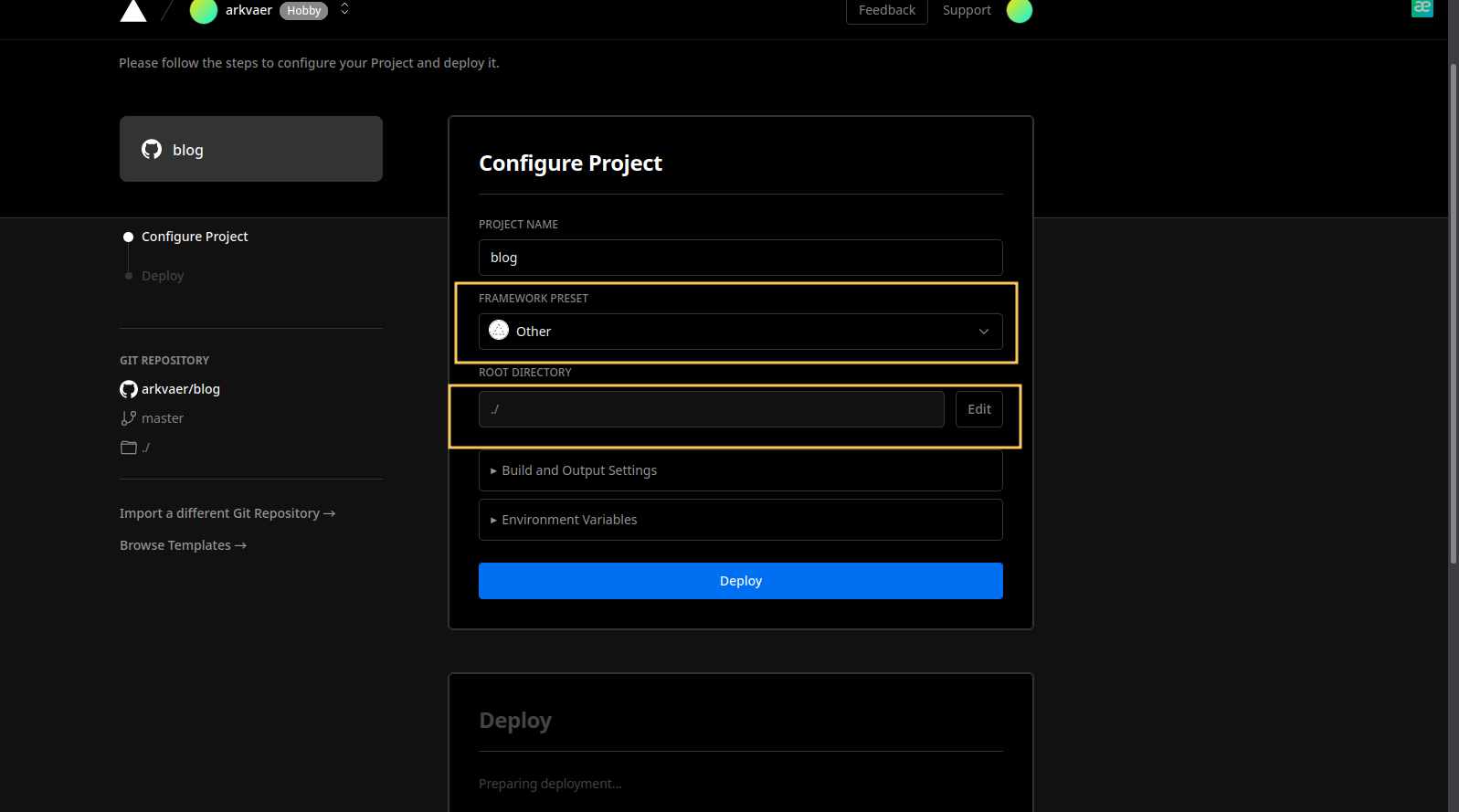Click the GitHub icon in blog card
Viewport: 1459px width, 812px height.
click(x=152, y=149)
